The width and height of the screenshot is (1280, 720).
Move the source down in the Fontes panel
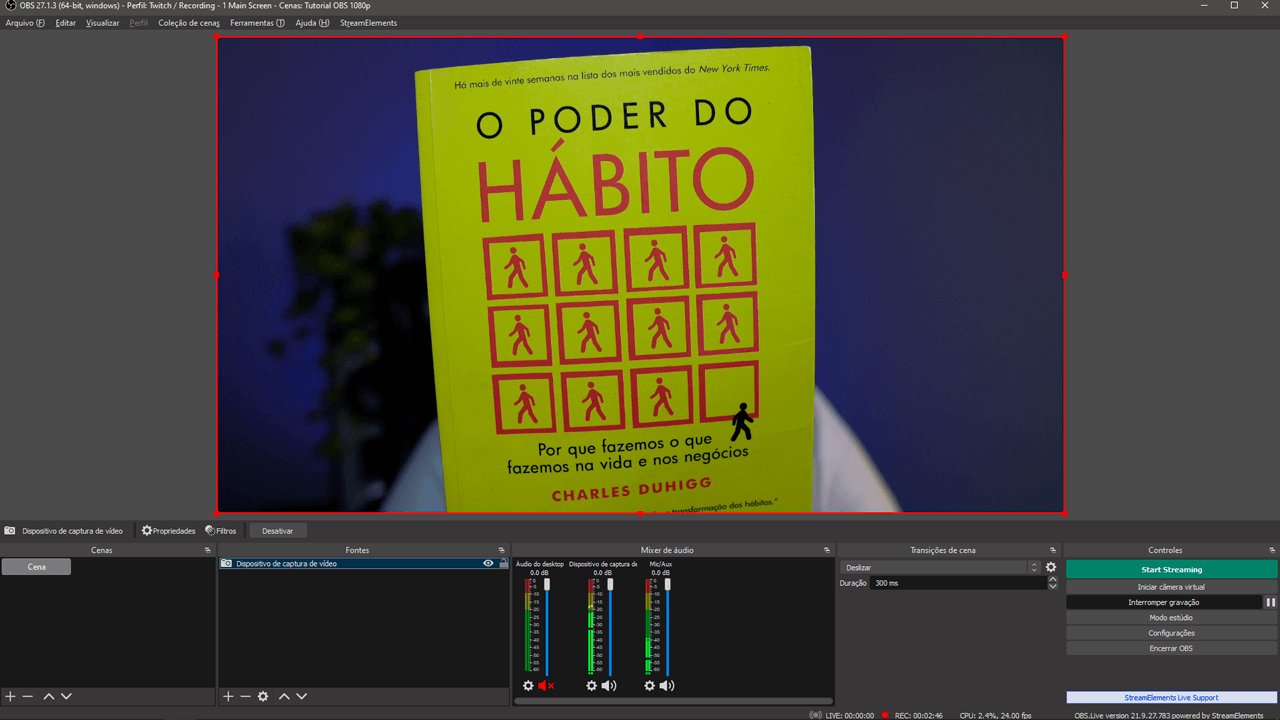[301, 696]
